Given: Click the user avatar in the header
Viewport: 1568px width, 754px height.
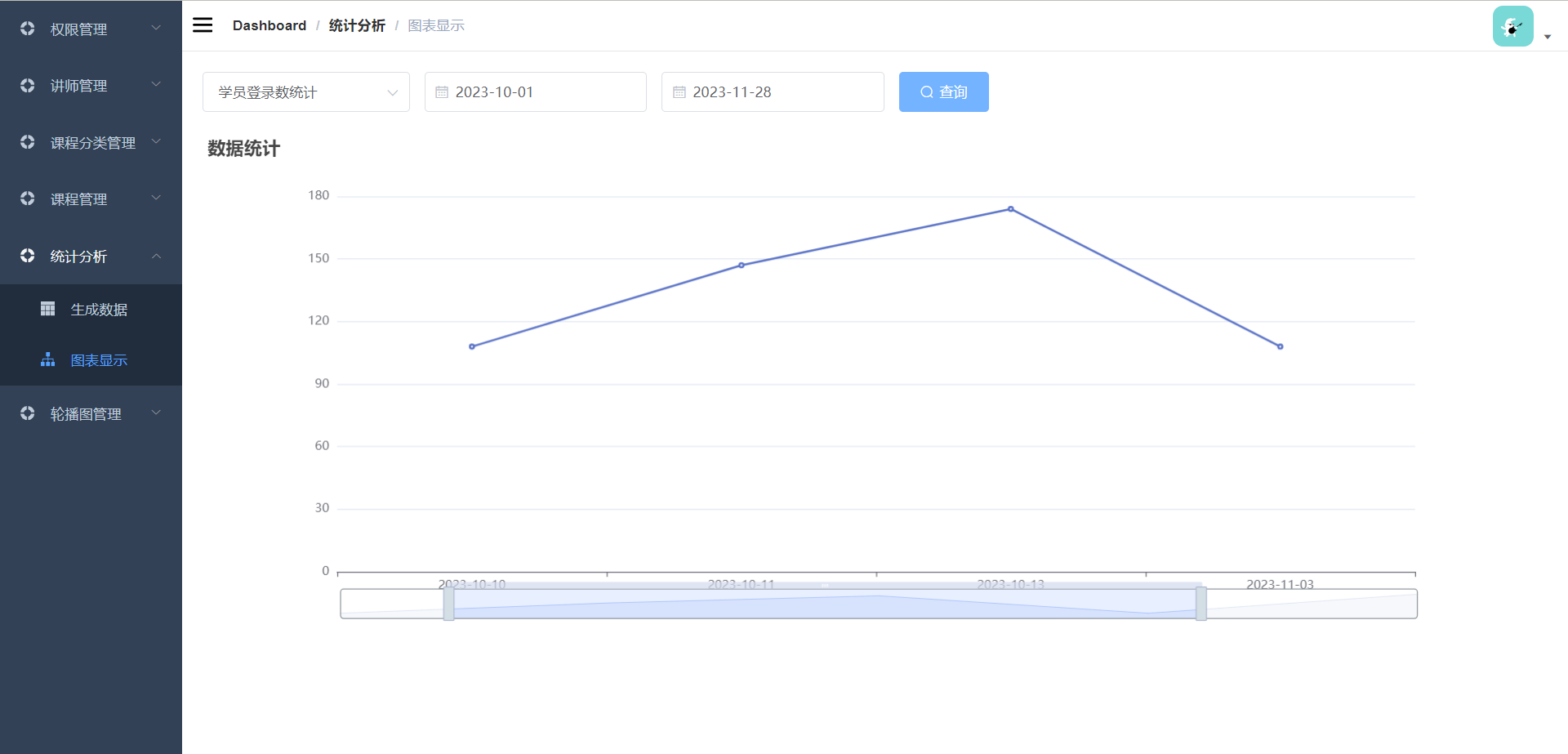Looking at the screenshot, I should (x=1512, y=27).
